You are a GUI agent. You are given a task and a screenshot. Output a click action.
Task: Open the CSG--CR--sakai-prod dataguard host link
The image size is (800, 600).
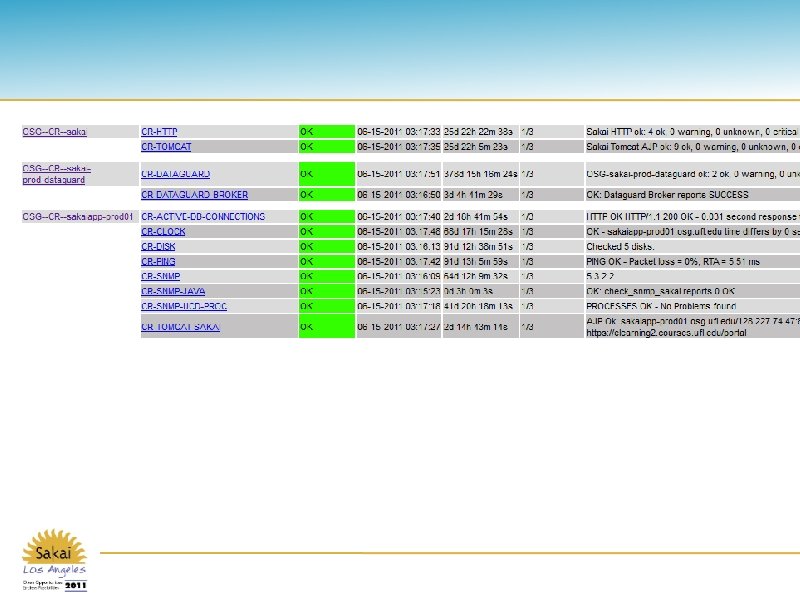pyautogui.click(x=57, y=174)
